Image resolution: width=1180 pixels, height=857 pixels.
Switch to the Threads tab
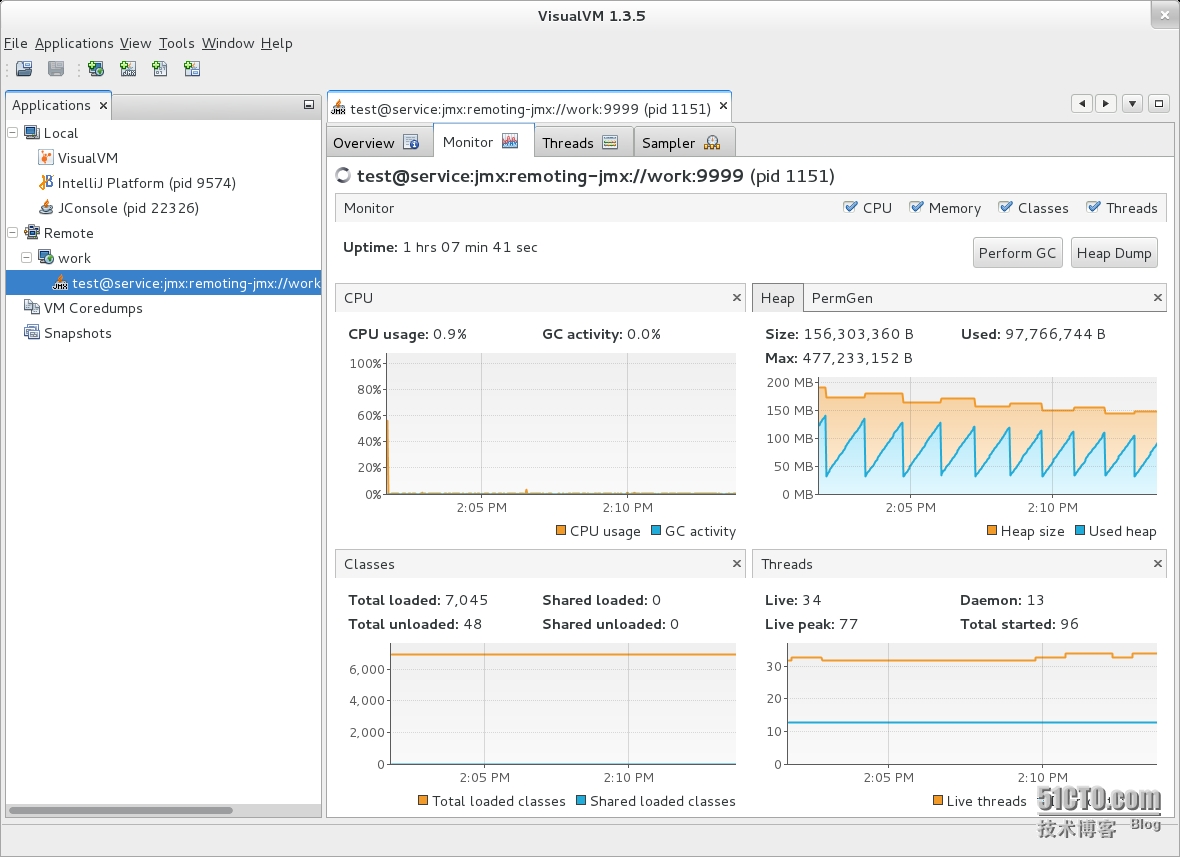coord(584,142)
